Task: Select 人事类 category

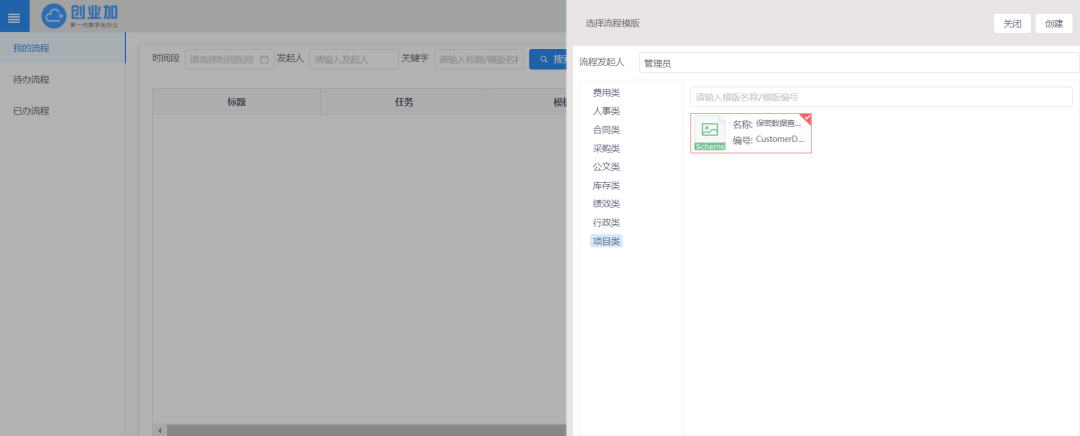Action: (606, 111)
